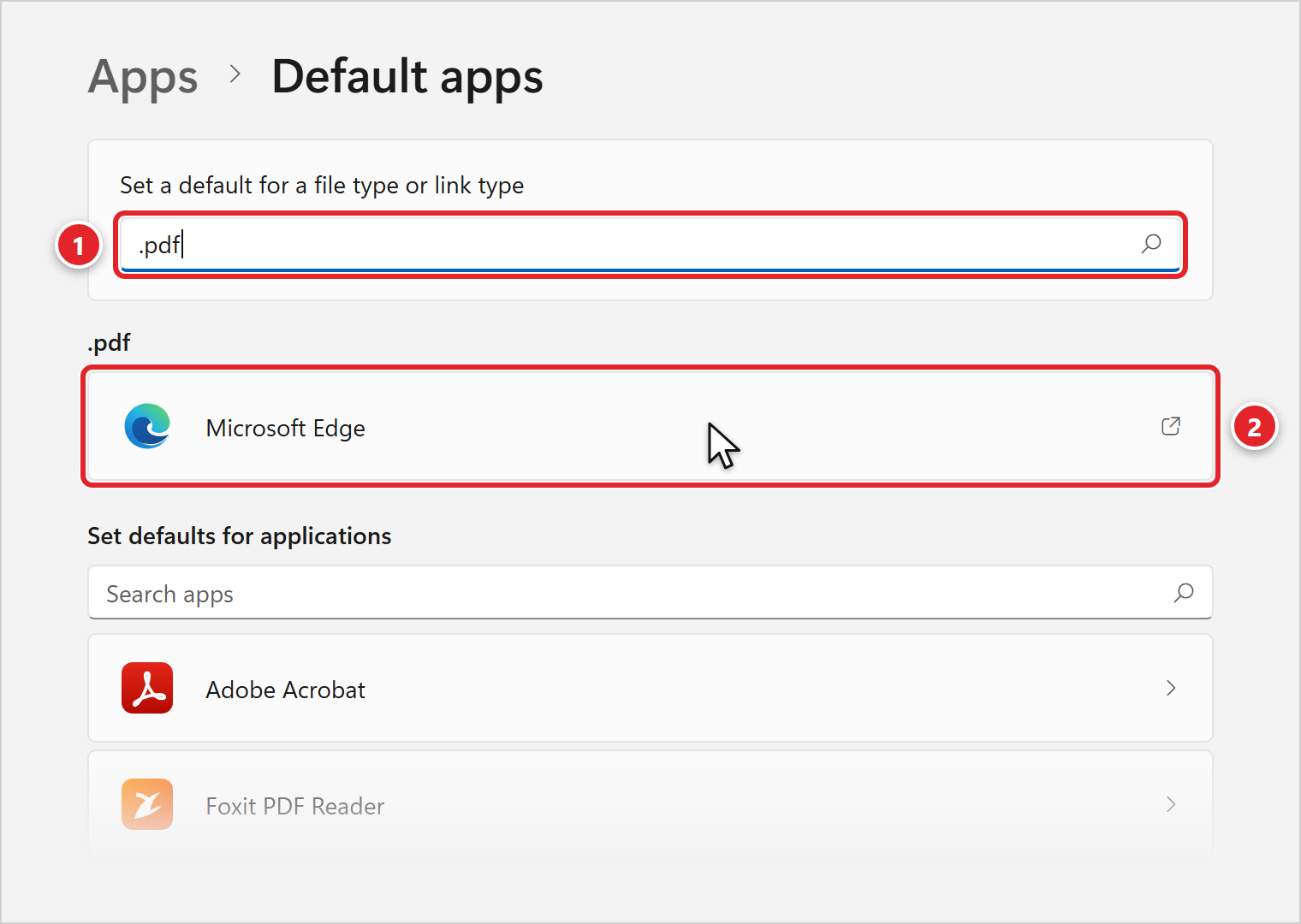
Task: Open Adobe Acrobat defaults by its name
Action: point(286,690)
